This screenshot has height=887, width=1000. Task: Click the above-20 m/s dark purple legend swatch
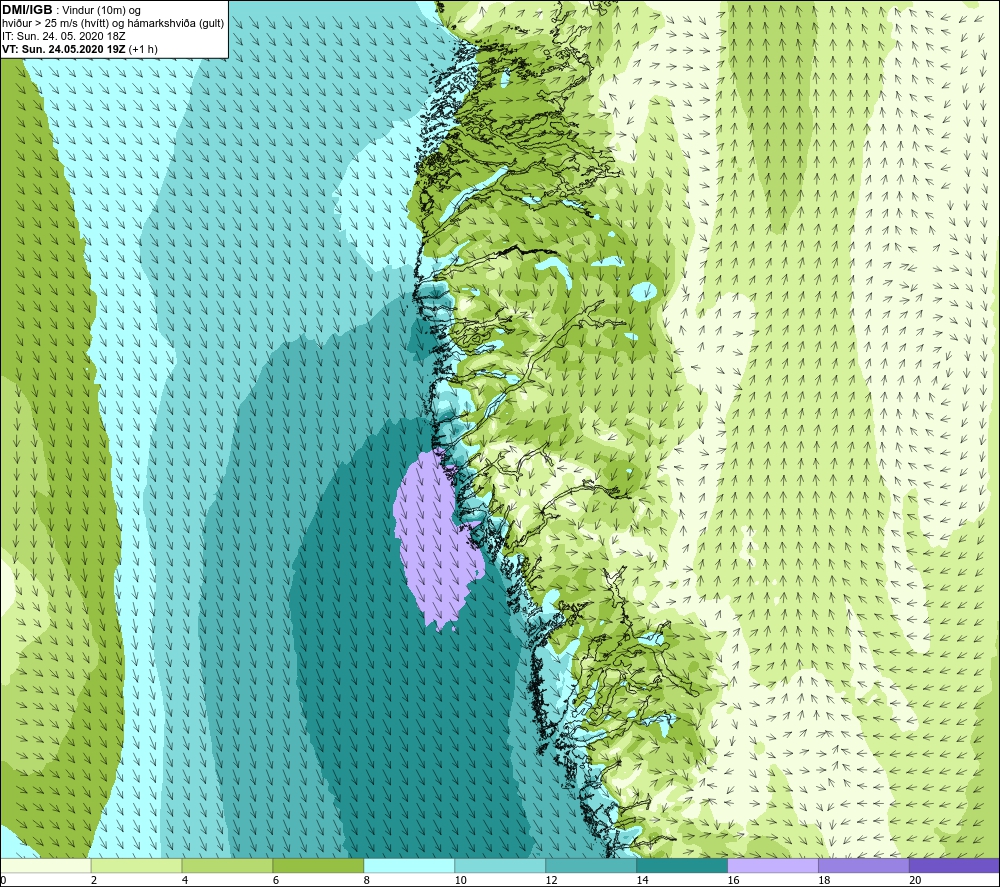point(954,865)
